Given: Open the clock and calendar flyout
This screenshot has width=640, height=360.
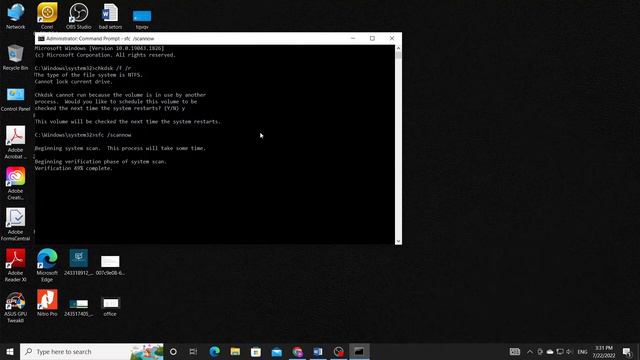Looking at the screenshot, I should (604, 351).
